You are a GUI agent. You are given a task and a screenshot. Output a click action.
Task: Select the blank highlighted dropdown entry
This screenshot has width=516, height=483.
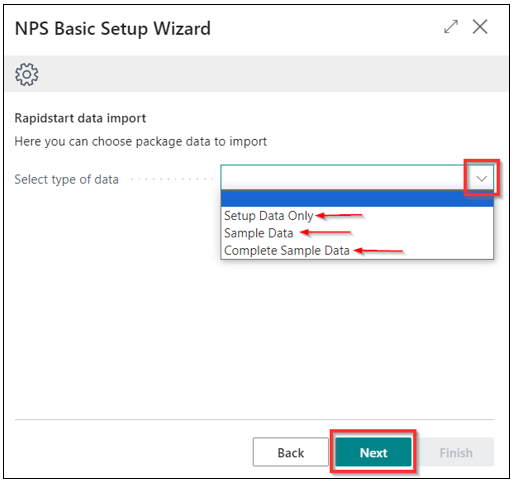click(x=357, y=198)
